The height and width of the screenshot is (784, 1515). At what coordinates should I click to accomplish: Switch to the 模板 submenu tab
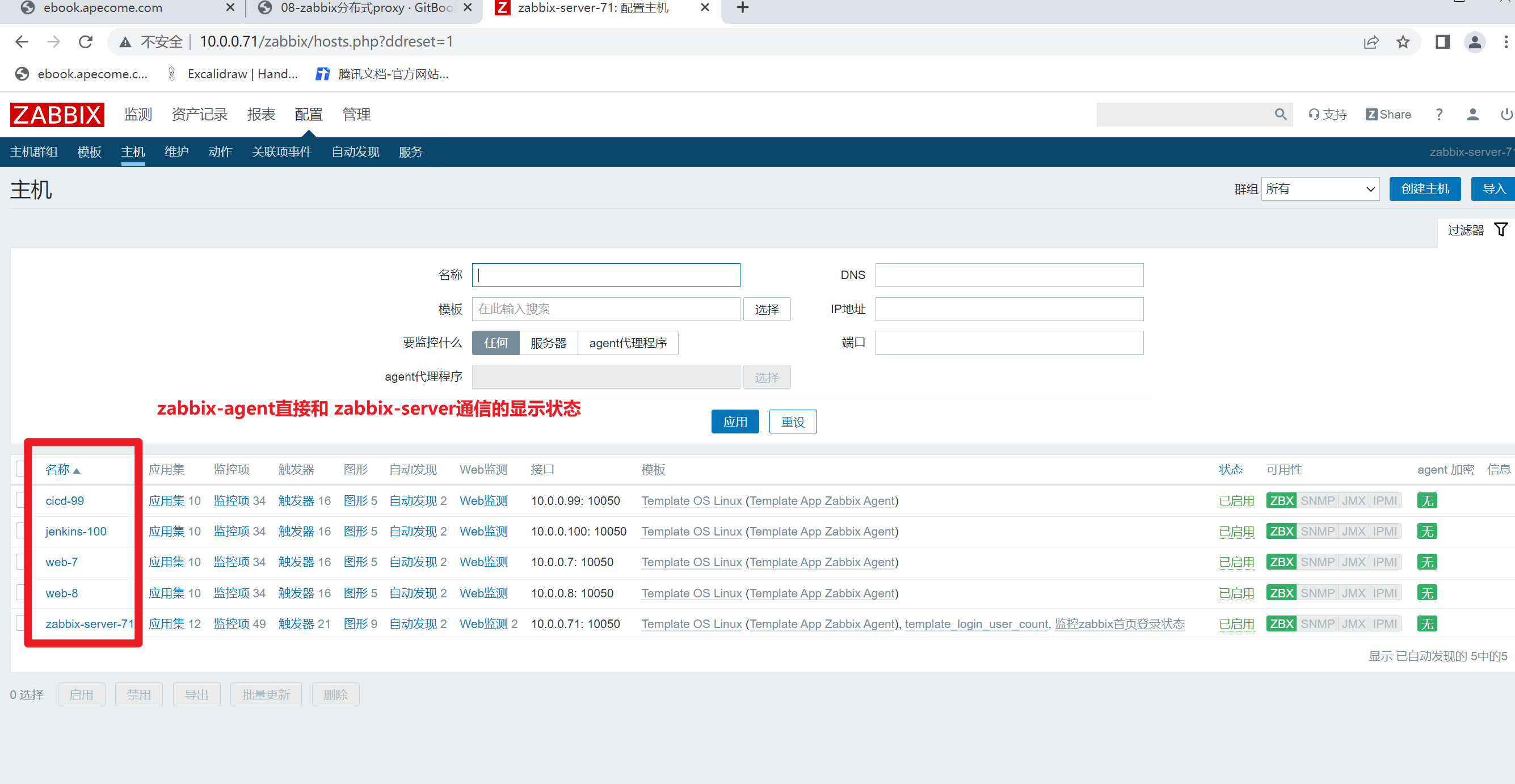coord(90,151)
